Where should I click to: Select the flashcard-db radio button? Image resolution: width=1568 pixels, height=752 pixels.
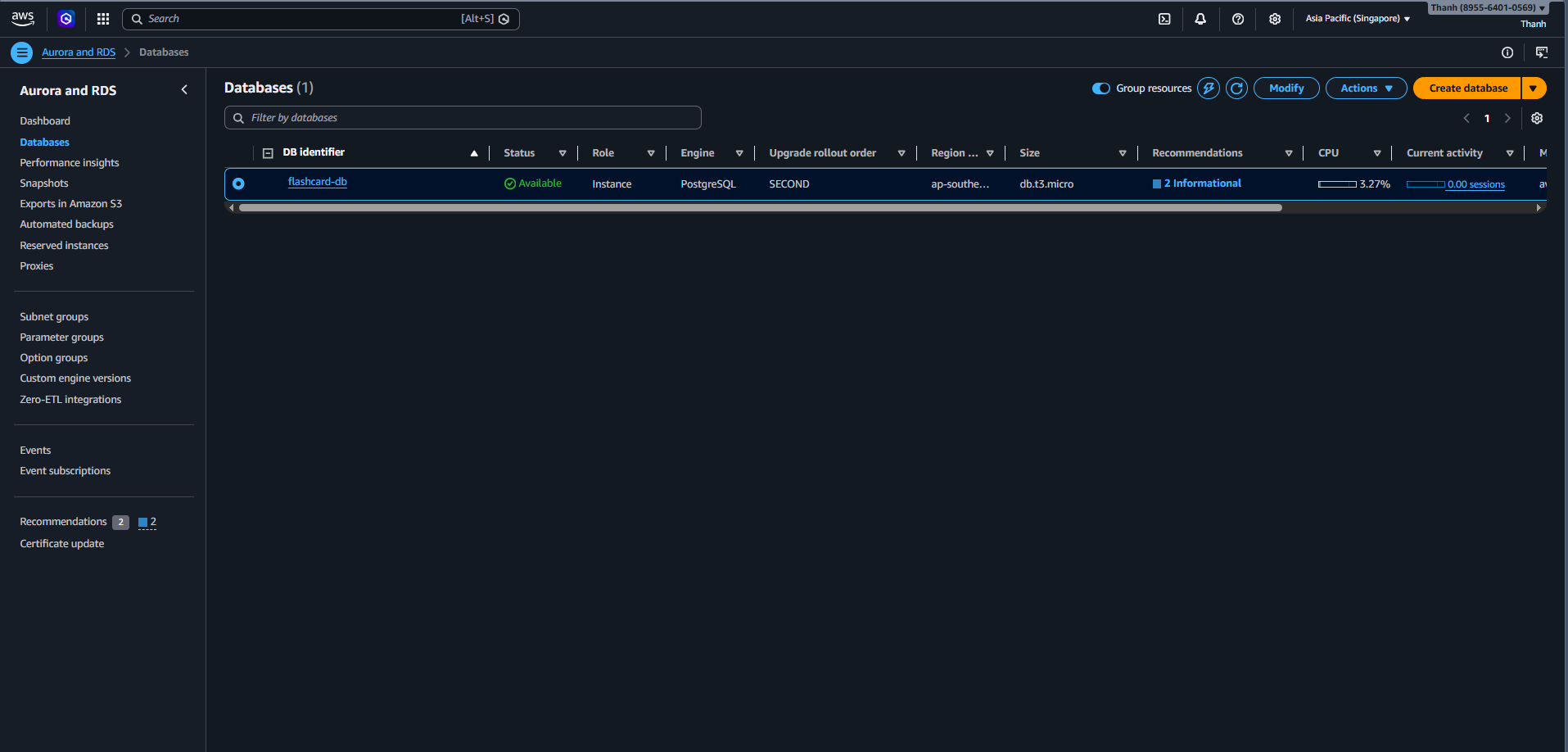click(238, 183)
